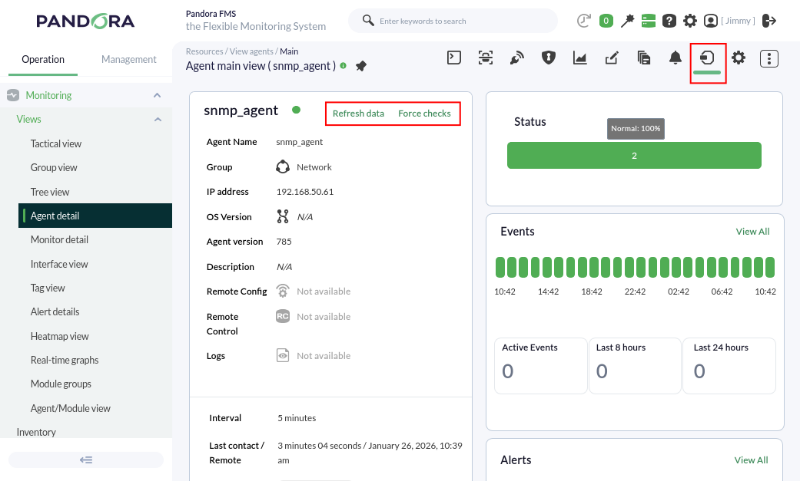Click the first green event bar at 10:42

click(500, 267)
